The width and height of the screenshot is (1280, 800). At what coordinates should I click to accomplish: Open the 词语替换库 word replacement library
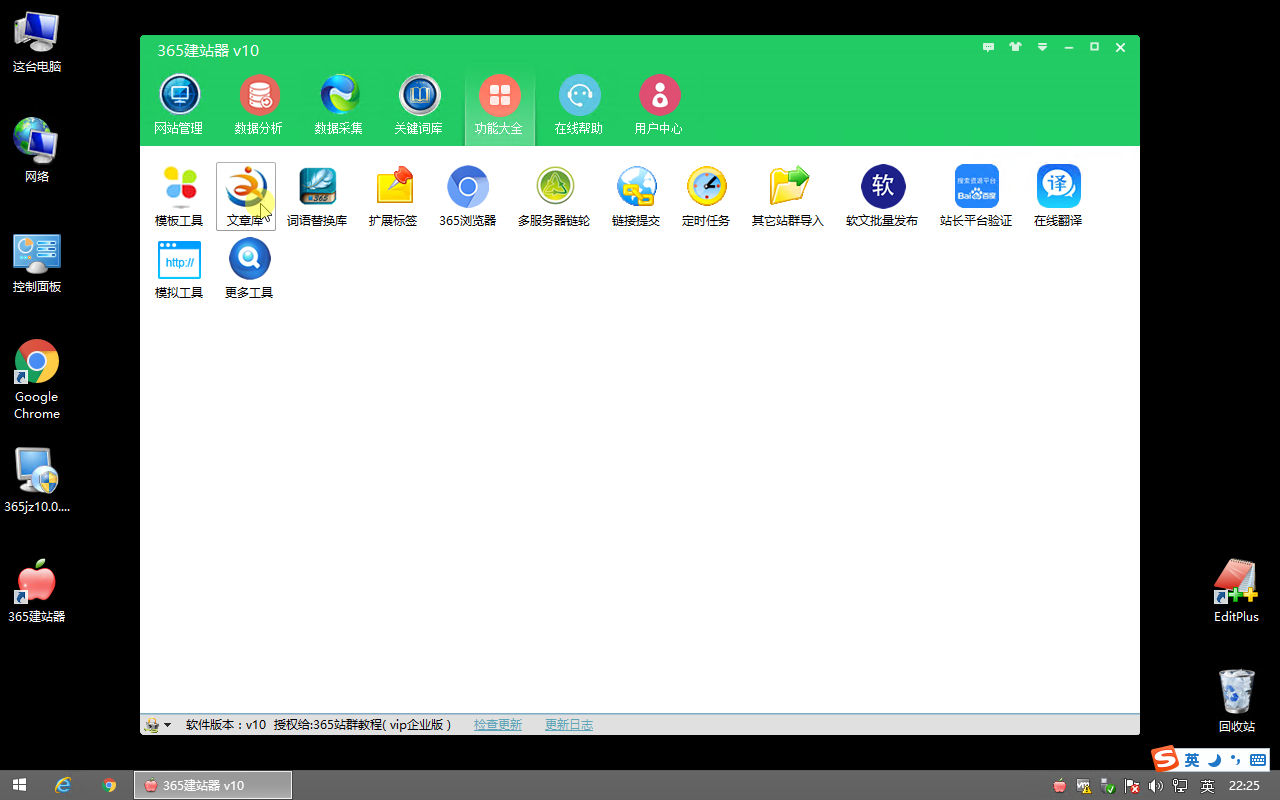tap(317, 196)
